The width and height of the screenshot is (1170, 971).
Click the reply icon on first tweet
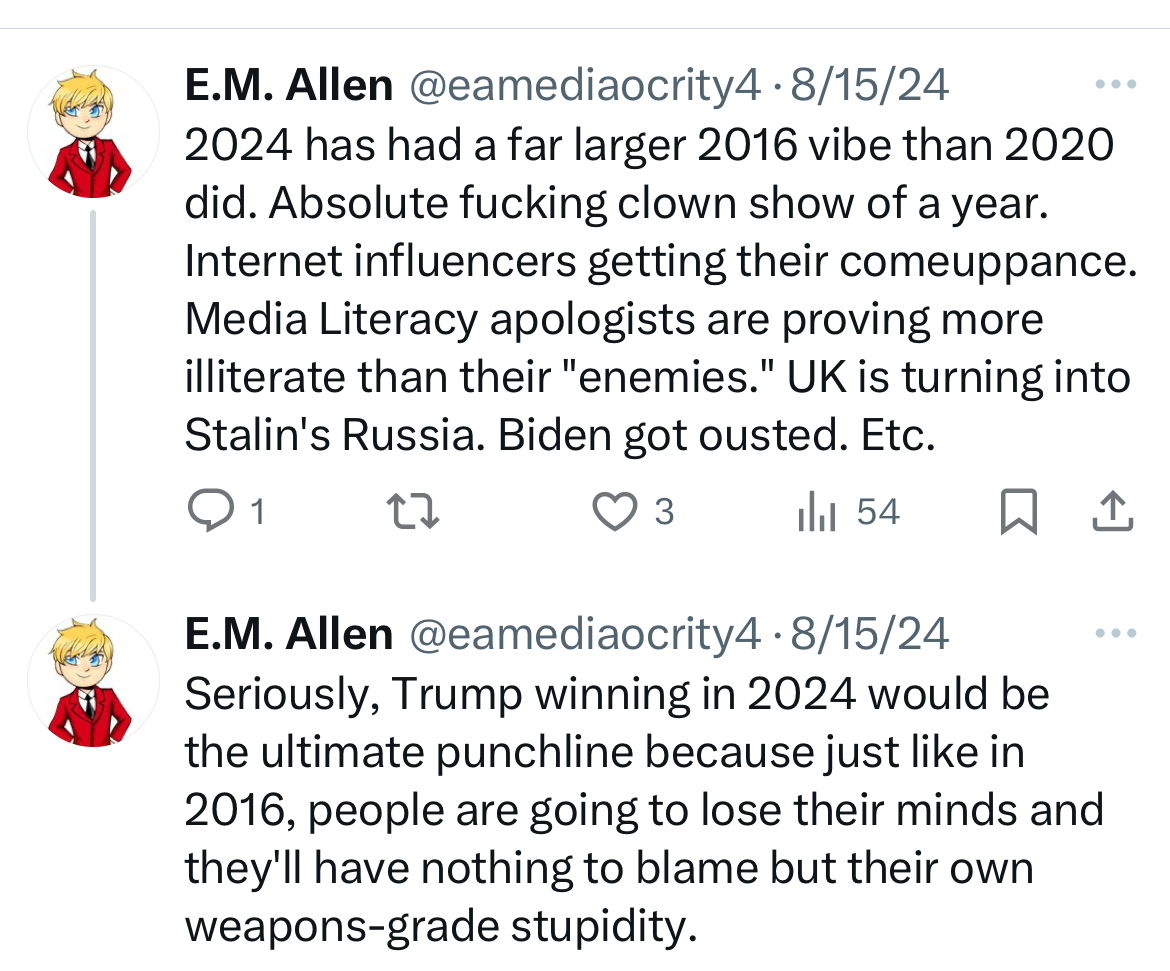coord(210,511)
